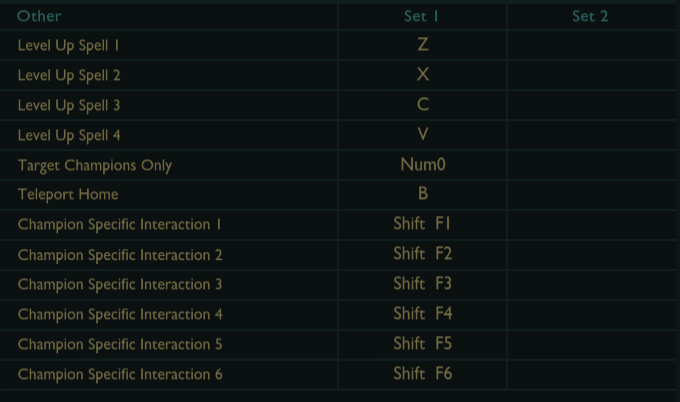Click empty Set 2 cell for Level Up Spell 1

591,45
